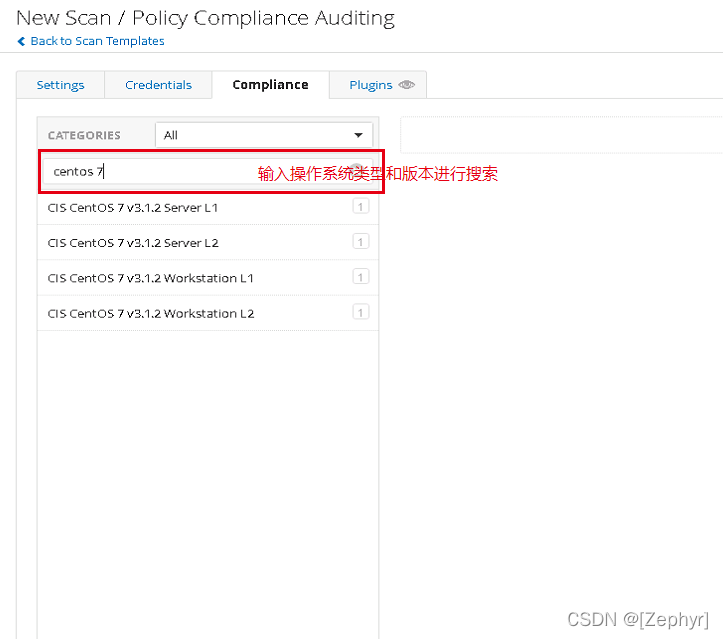
Task: Select CIS CentOS 7 v3.1.2 Server L1
Action: point(208,207)
